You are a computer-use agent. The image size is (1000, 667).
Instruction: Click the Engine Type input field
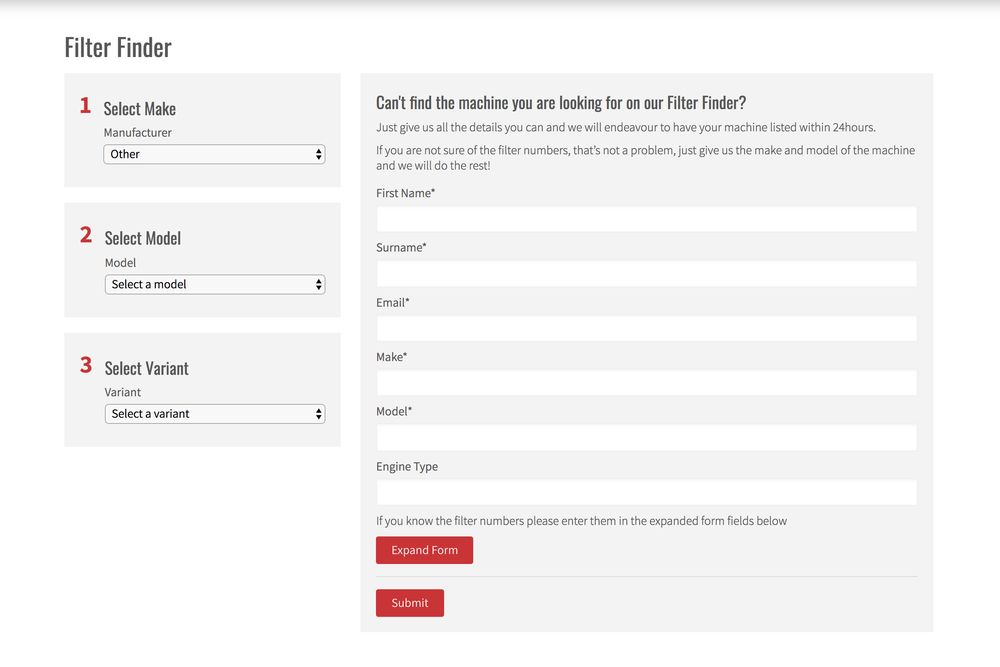[646, 493]
